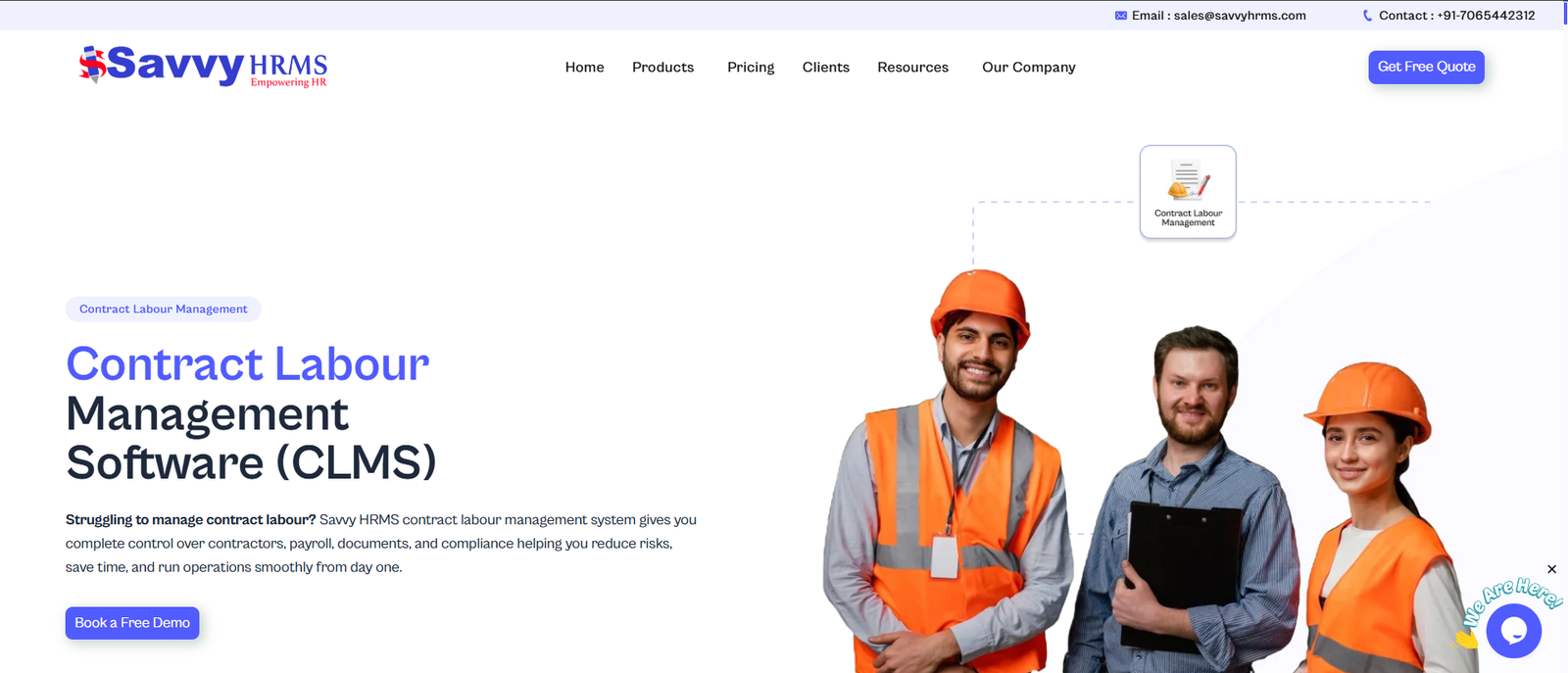Click the email envelope icon

1120,16
